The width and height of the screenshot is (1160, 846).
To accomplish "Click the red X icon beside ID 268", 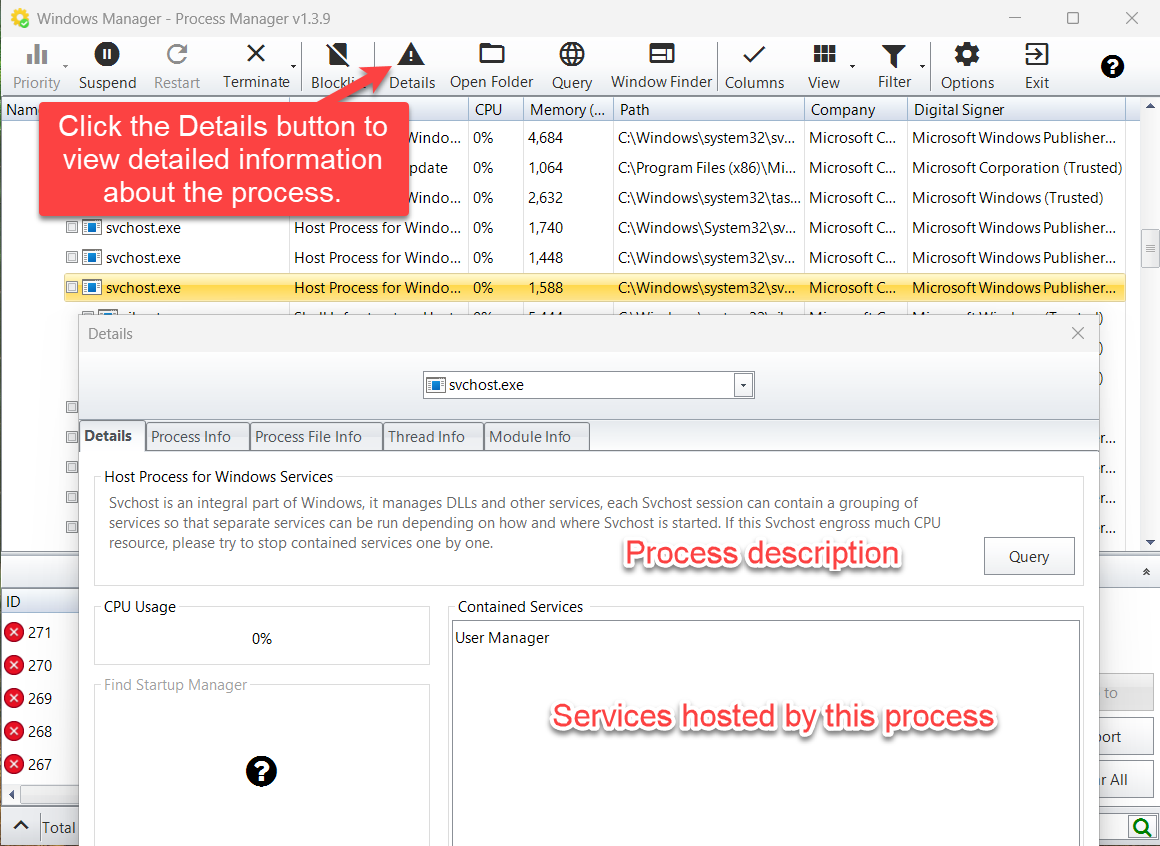I will tap(14, 731).
